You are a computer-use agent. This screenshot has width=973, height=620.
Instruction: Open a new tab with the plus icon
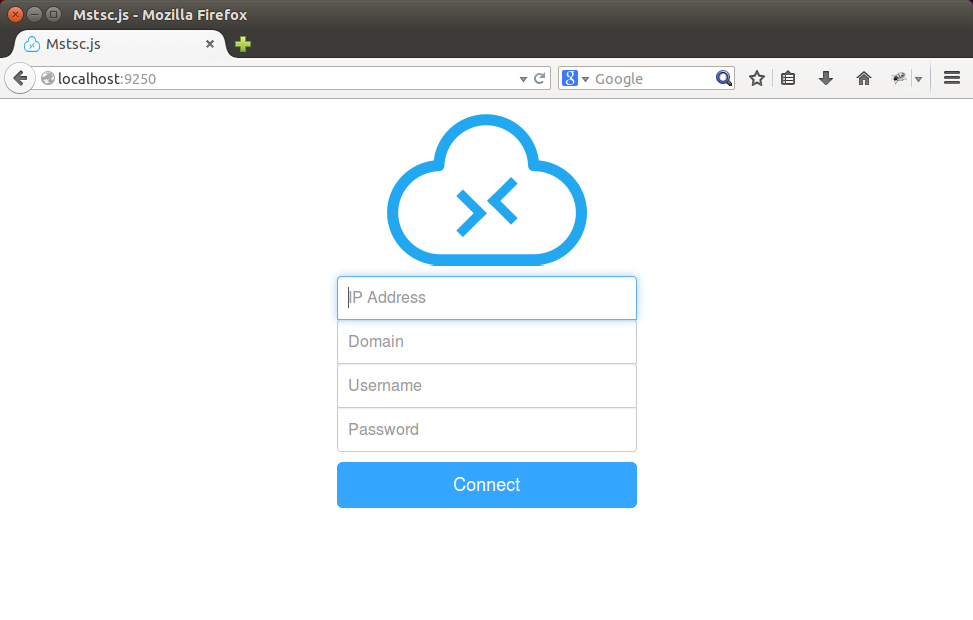(x=243, y=44)
